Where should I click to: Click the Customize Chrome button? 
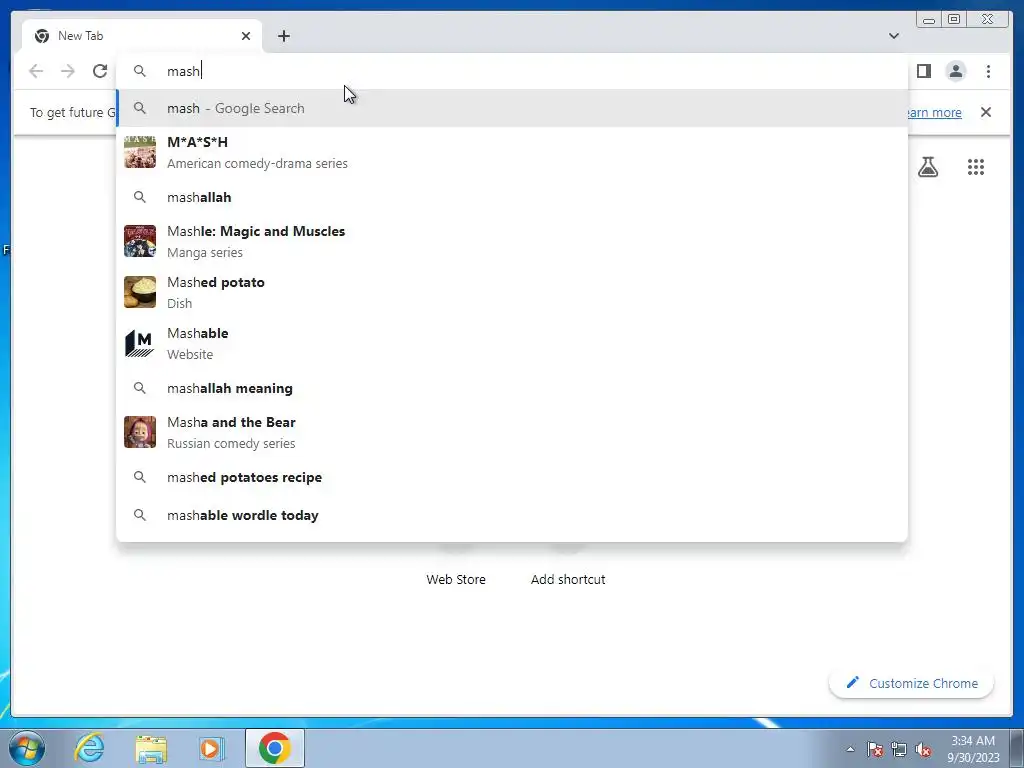(x=912, y=683)
